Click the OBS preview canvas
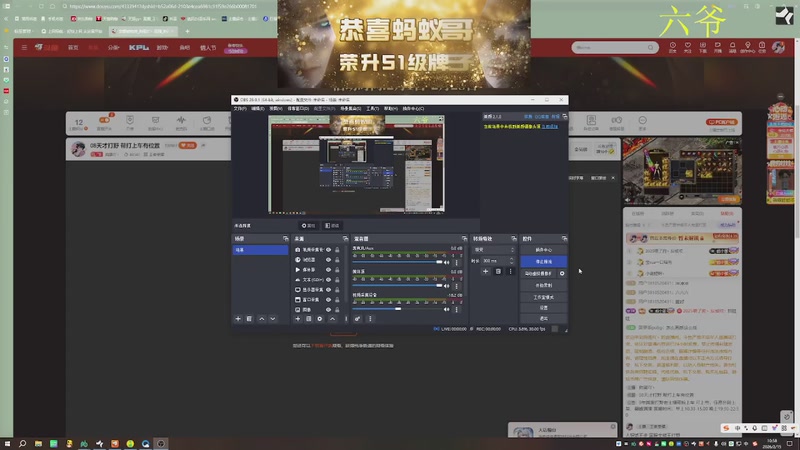Image resolution: width=800 pixels, height=450 pixels. pyautogui.click(x=356, y=164)
